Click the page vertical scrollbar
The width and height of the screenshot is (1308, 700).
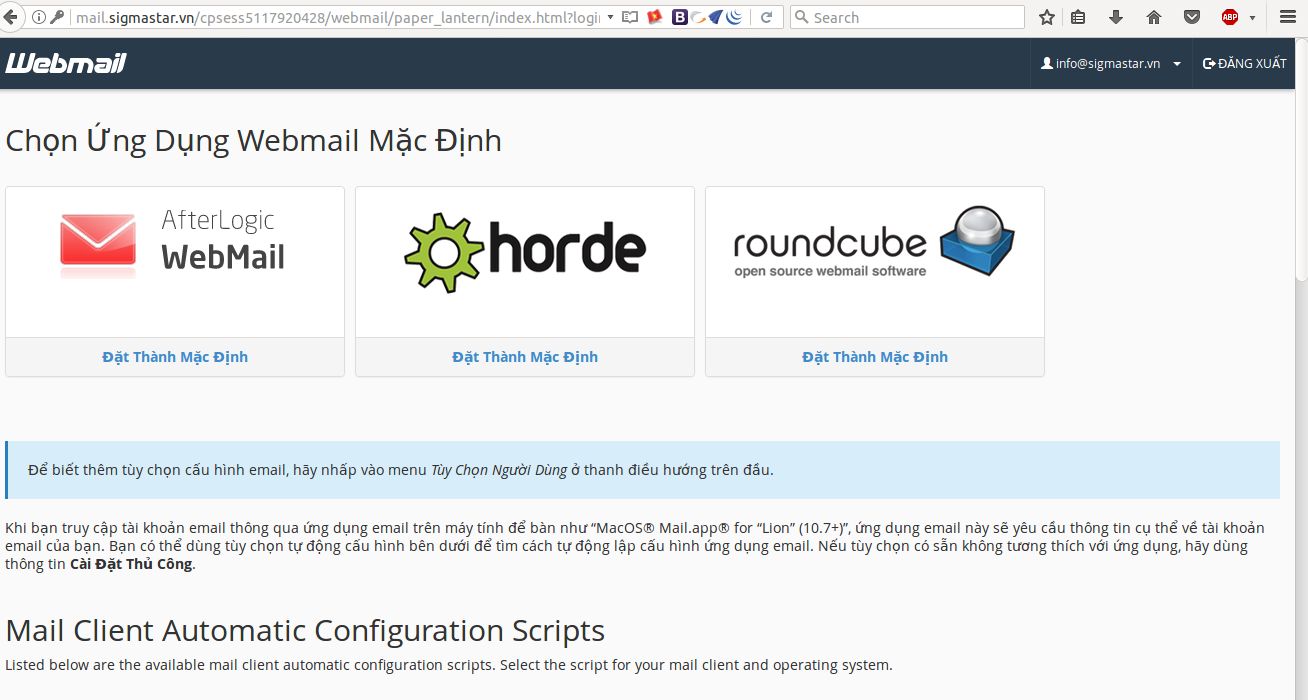(1301, 160)
